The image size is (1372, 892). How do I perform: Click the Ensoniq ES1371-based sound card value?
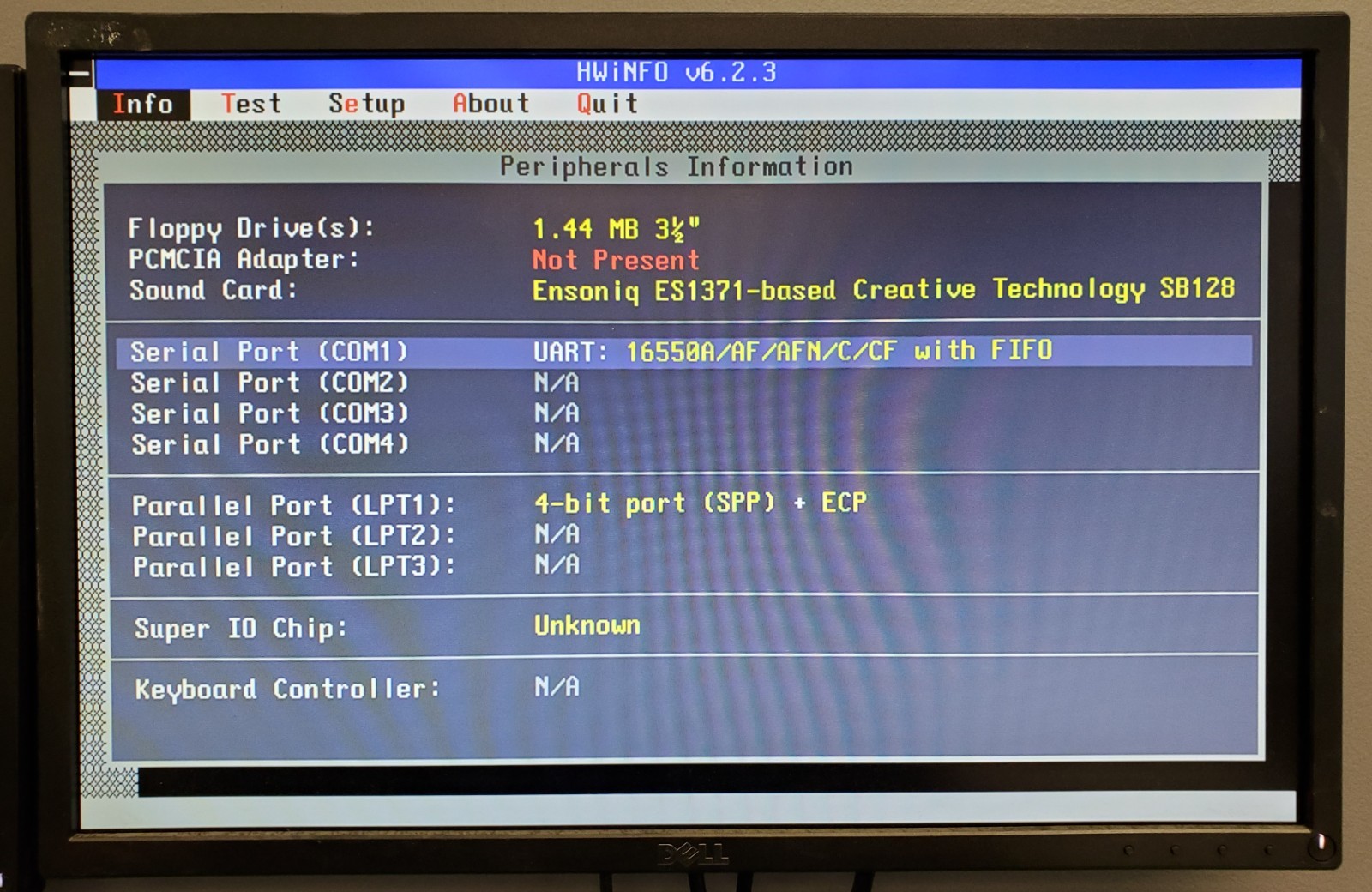click(x=883, y=290)
